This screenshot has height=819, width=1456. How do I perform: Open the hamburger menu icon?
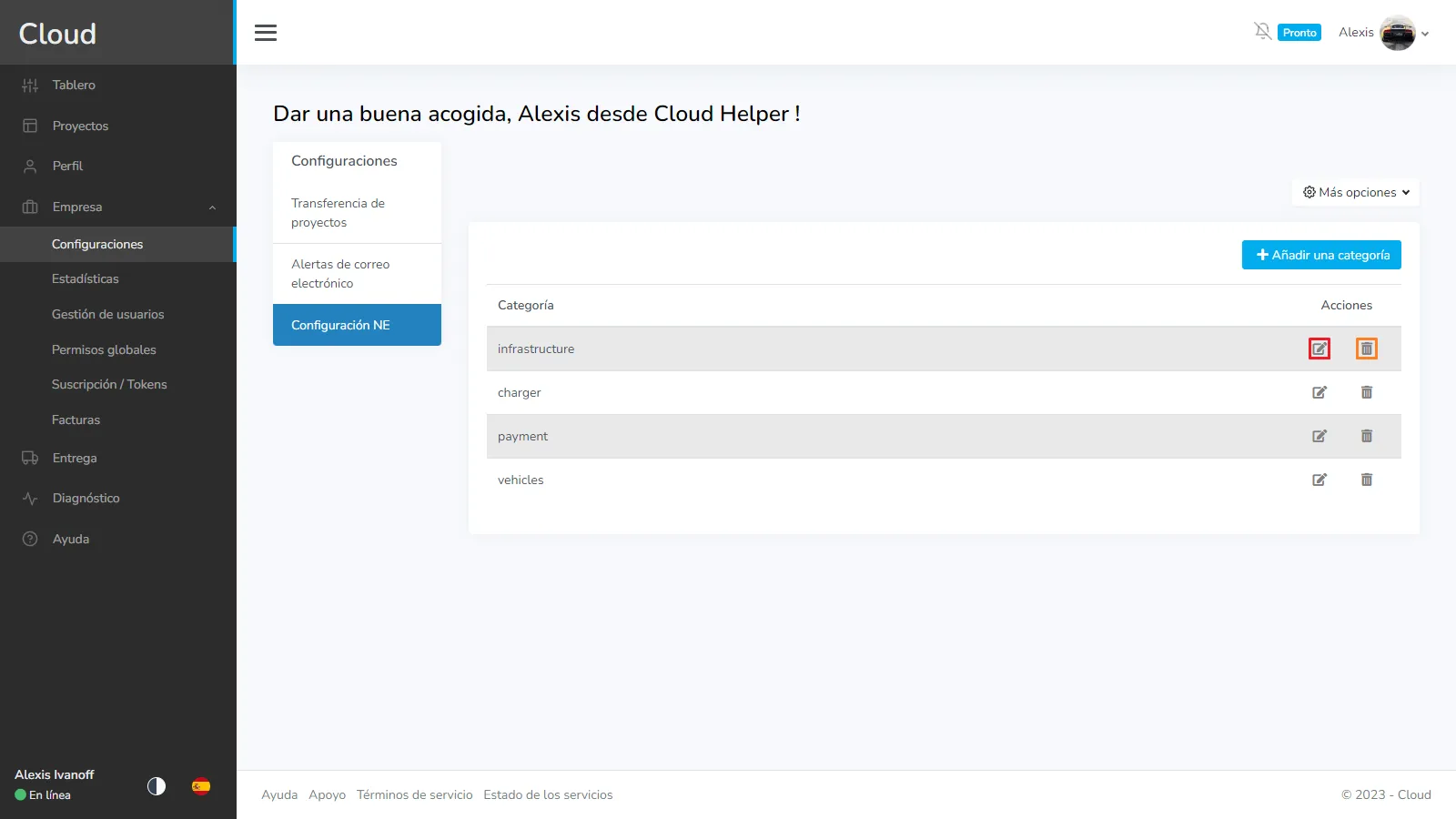(x=266, y=33)
